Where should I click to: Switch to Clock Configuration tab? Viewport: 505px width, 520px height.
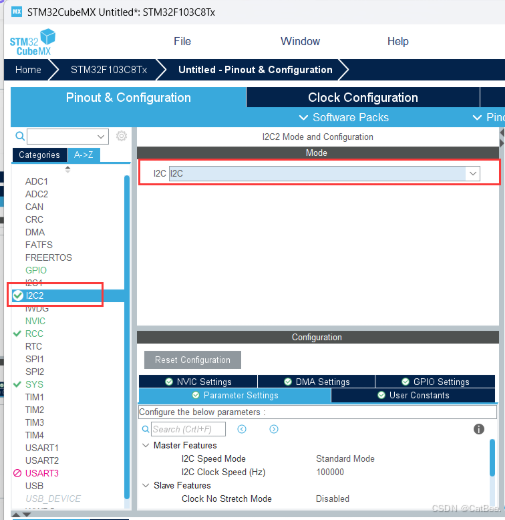(x=363, y=97)
